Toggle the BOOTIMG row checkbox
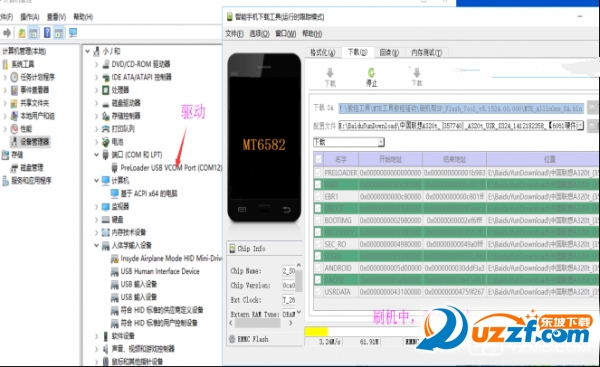Viewport: 600px width, 367px height. [x=318, y=220]
